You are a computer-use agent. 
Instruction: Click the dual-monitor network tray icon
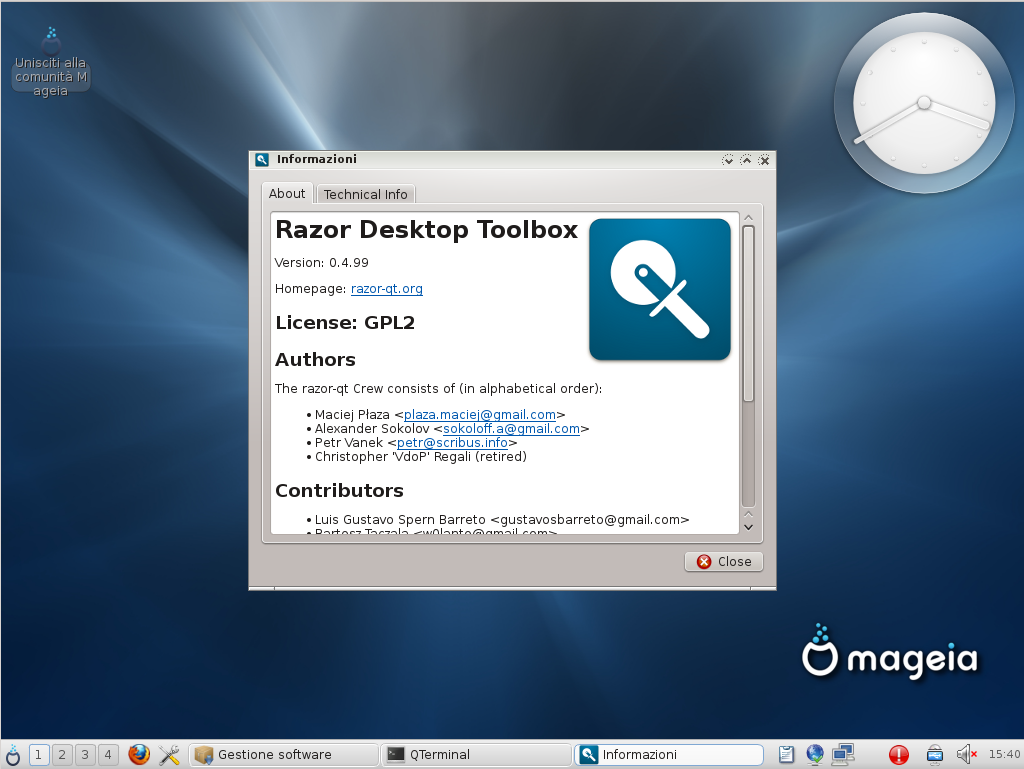(x=843, y=755)
